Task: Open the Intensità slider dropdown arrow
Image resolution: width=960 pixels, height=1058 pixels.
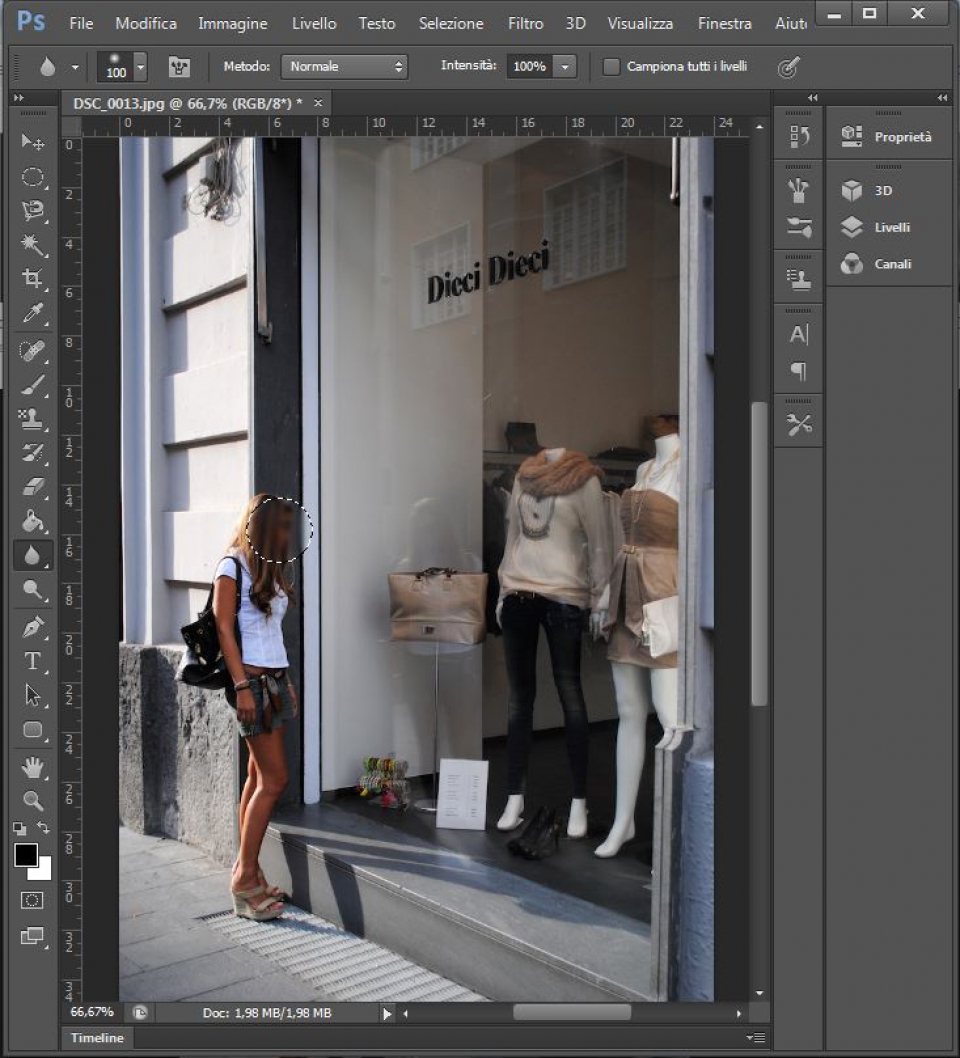Action: click(x=565, y=67)
